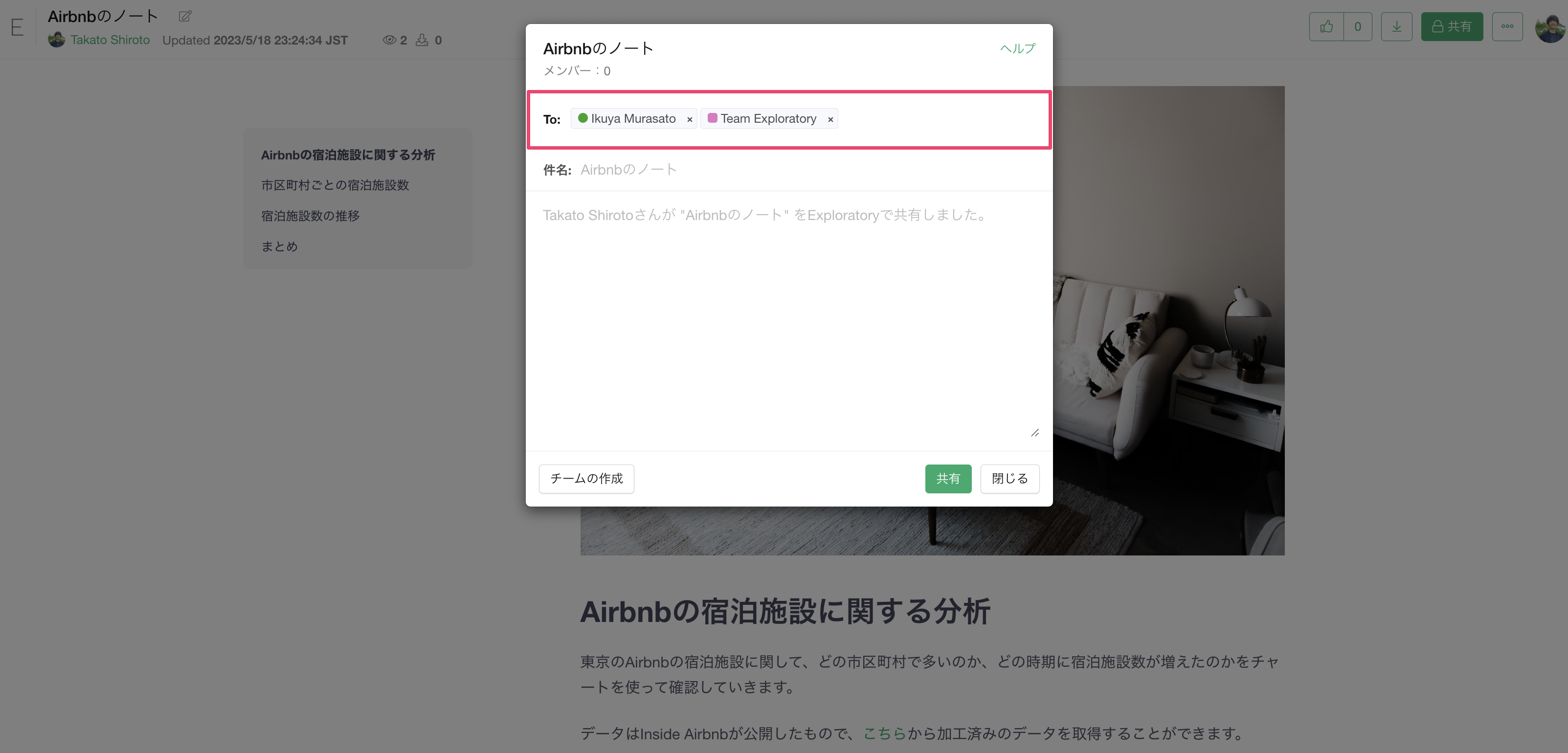The height and width of the screenshot is (753, 1568).
Task: Open the Takato Shiroto author link
Action: pyautogui.click(x=110, y=40)
